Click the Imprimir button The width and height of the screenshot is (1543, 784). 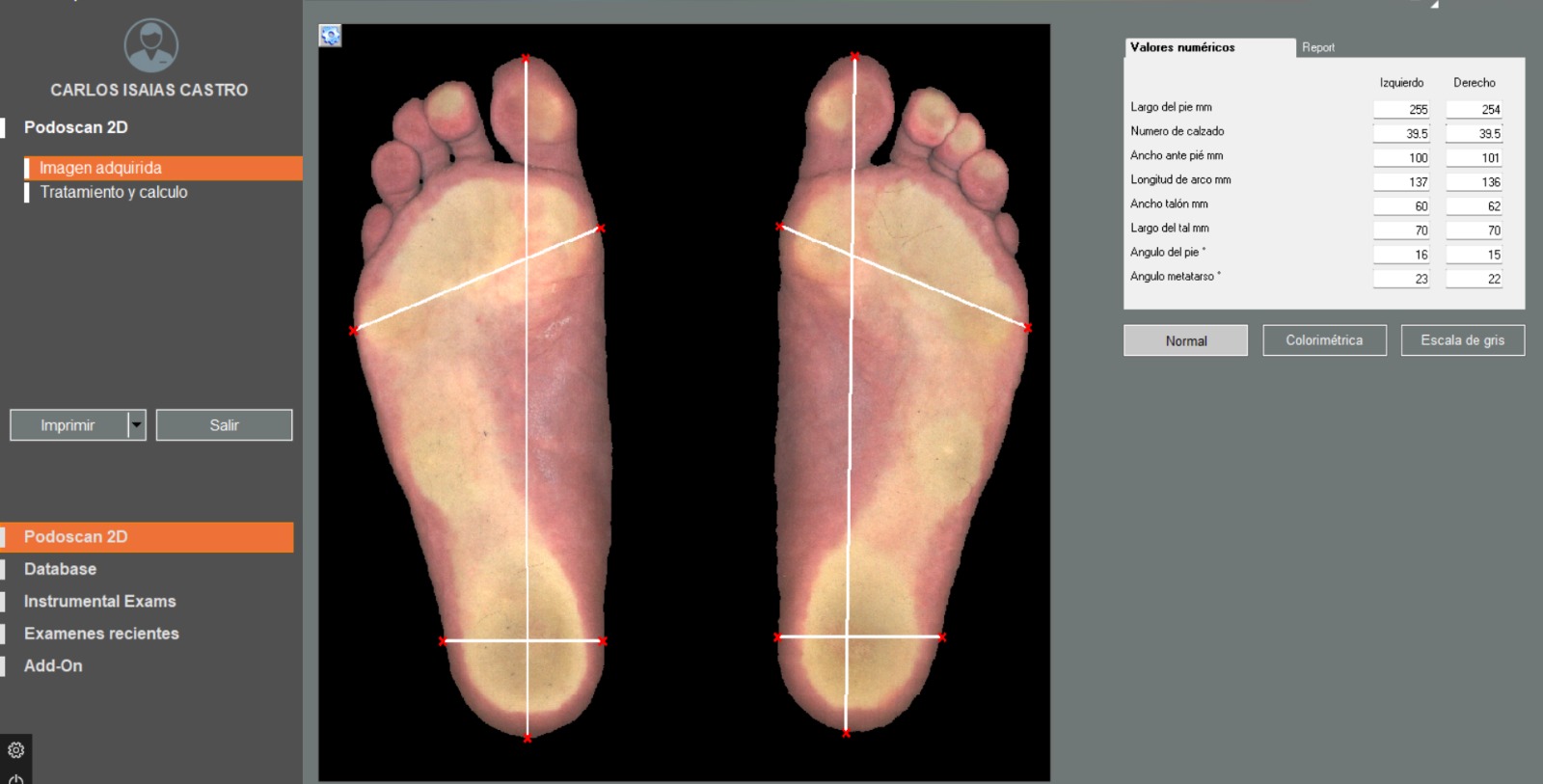pos(68,424)
